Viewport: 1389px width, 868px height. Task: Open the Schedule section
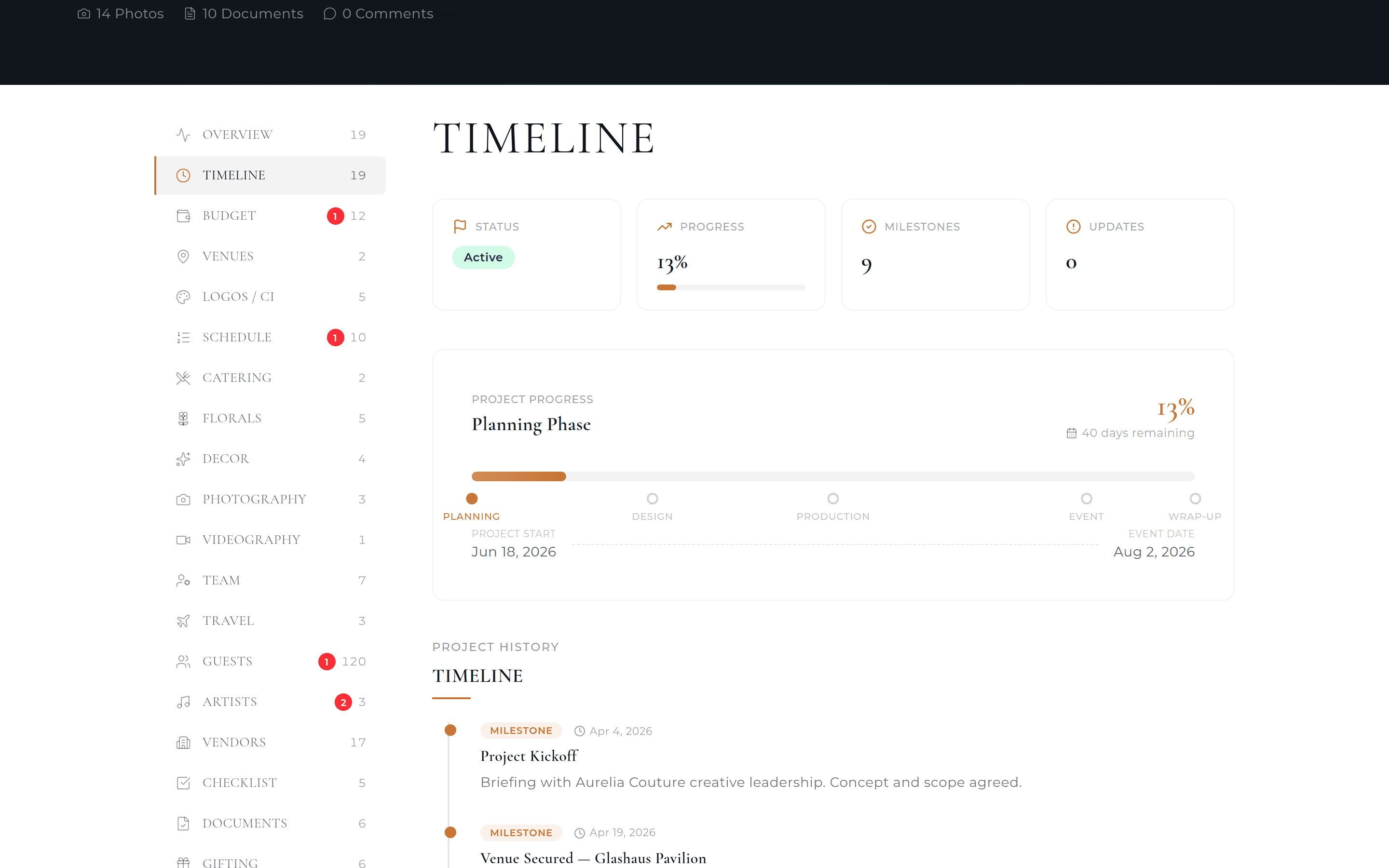[x=271, y=338]
